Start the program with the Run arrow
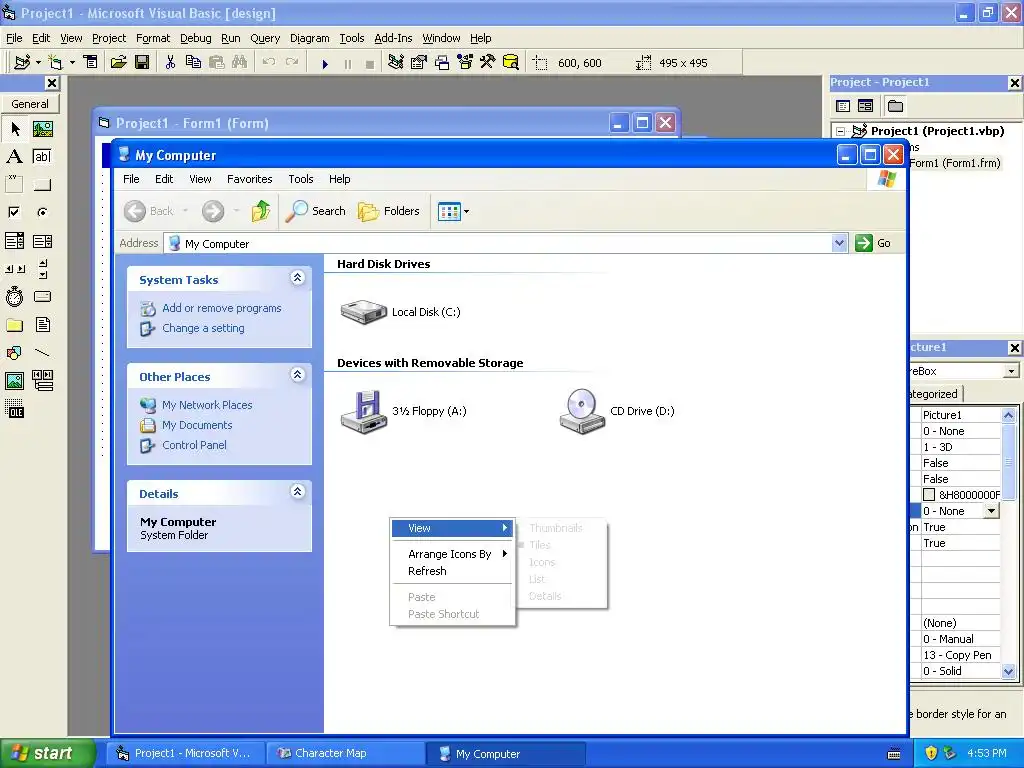 tap(325, 63)
